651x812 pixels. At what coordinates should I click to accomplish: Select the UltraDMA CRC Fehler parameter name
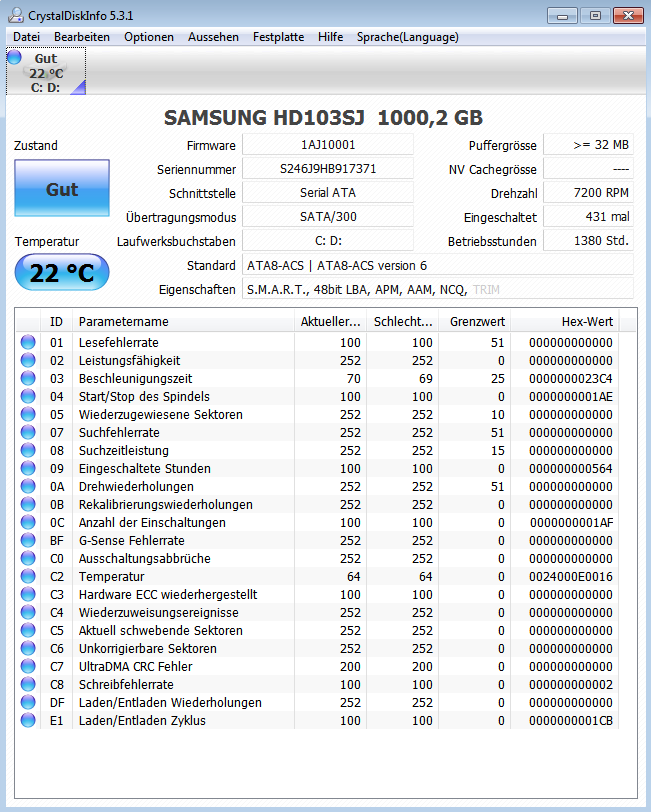[135, 666]
